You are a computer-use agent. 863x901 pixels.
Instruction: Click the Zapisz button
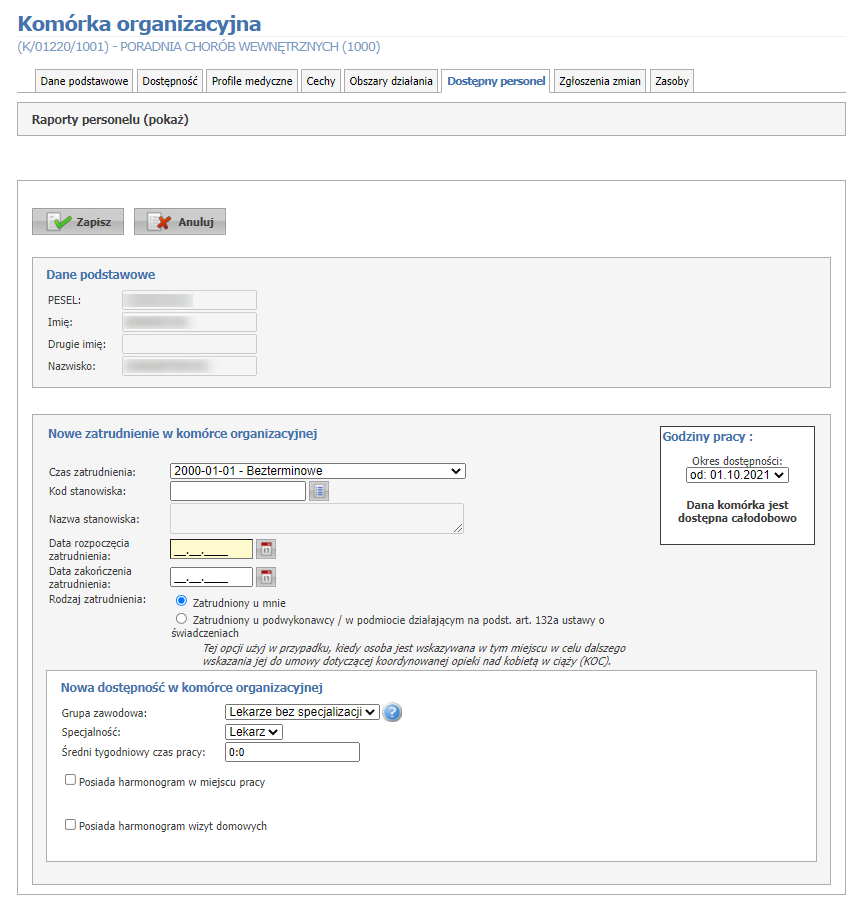click(x=78, y=222)
